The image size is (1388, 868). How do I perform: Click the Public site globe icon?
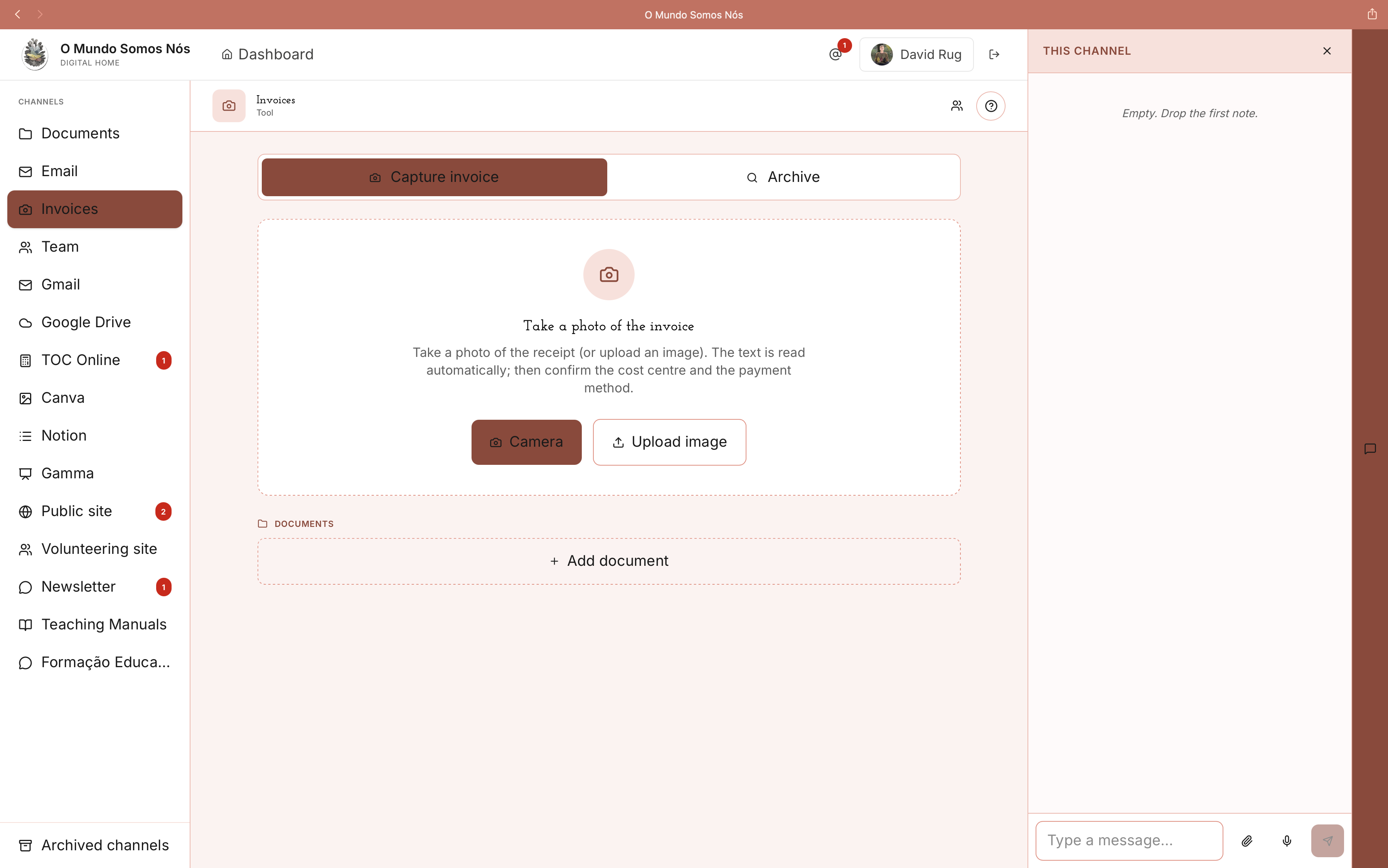25,511
